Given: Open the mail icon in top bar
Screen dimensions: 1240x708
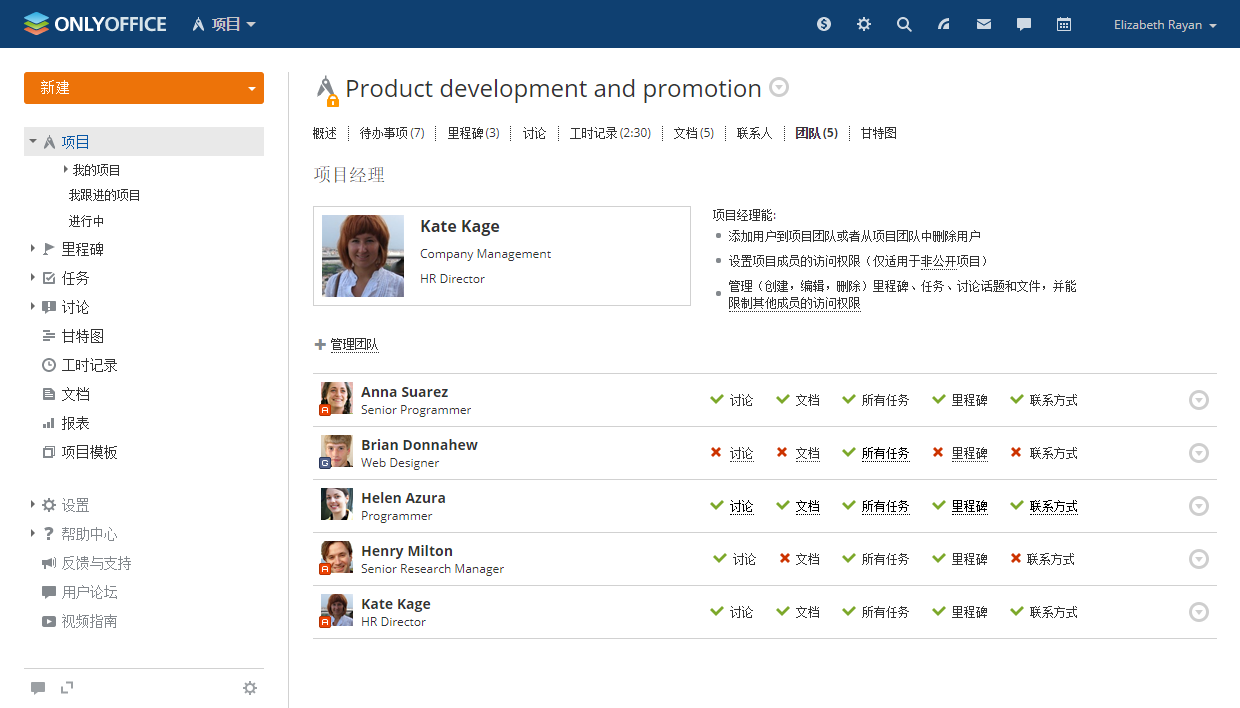Looking at the screenshot, I should point(984,24).
